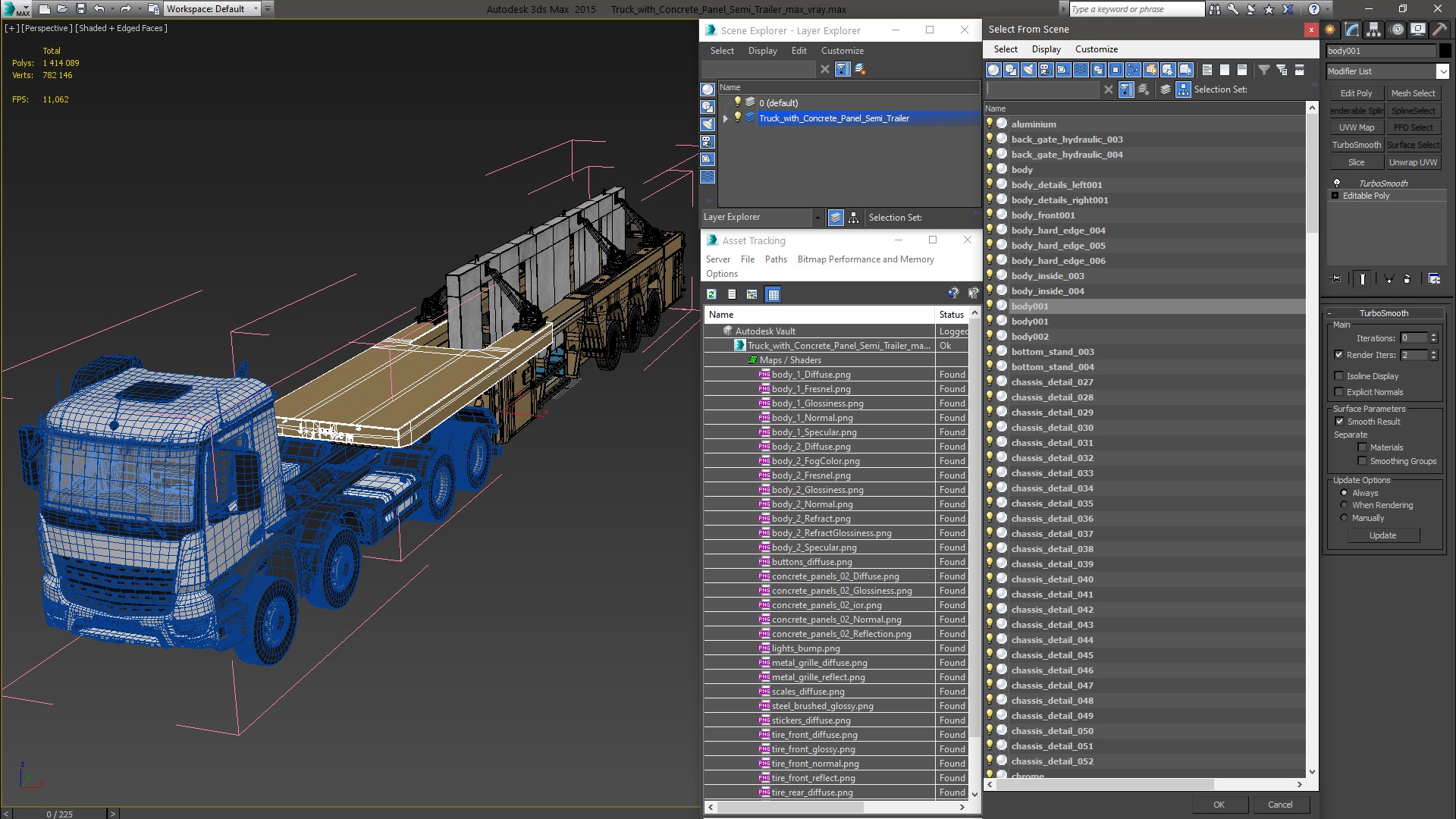1456x819 pixels.
Task: Click Make Unique modifier icon
Action: (x=1389, y=279)
